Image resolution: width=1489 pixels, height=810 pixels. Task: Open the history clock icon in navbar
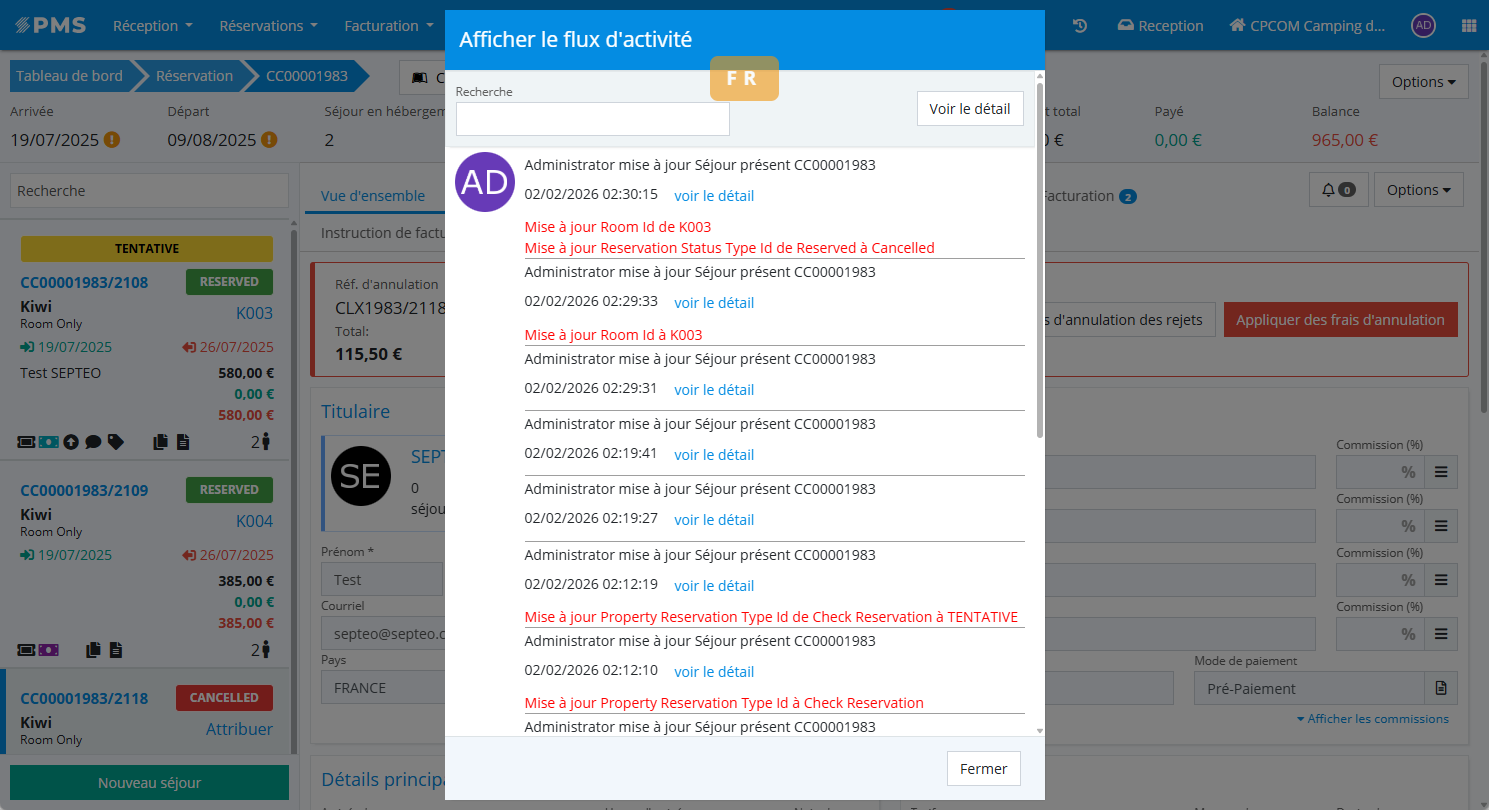(1080, 26)
